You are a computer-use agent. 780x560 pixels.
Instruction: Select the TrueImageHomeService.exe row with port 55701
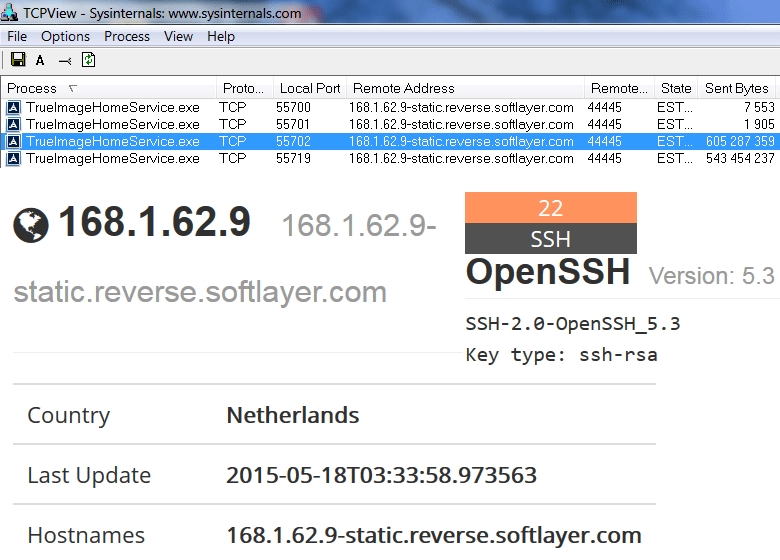pyautogui.click(x=390, y=124)
